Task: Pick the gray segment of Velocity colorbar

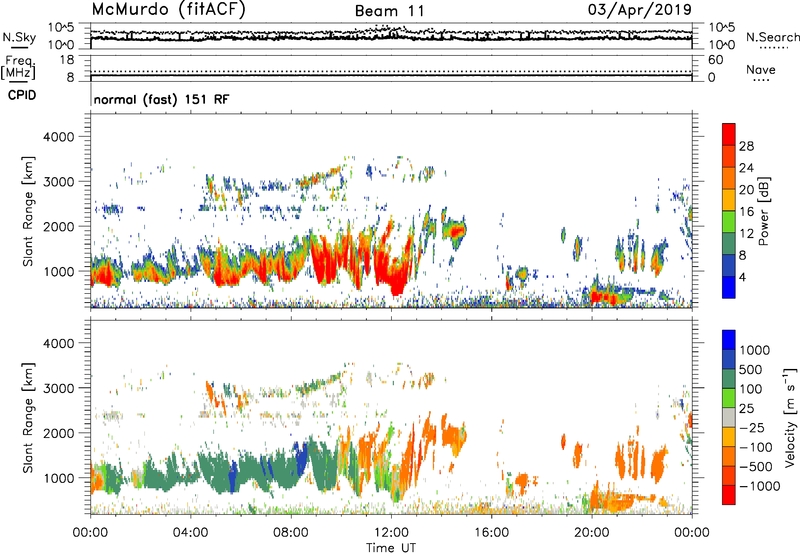Action: (x=729, y=417)
